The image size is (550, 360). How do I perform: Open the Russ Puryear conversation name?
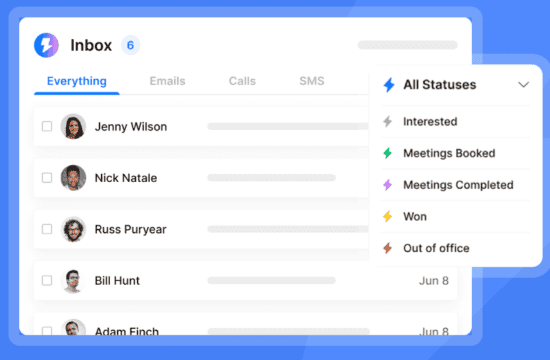tap(130, 229)
